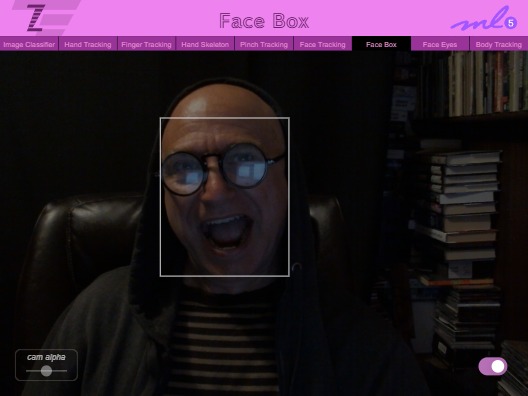The height and width of the screenshot is (396, 528).
Task: Select the active Face Box tab
Action: pos(381,44)
